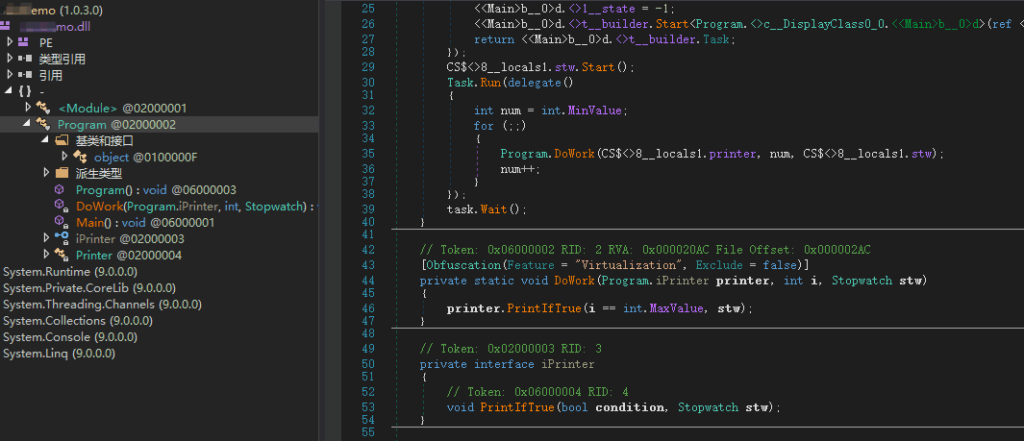Screen dimensions: 1024x441
Task: Expand the <Module> tree node
Action: (27, 107)
